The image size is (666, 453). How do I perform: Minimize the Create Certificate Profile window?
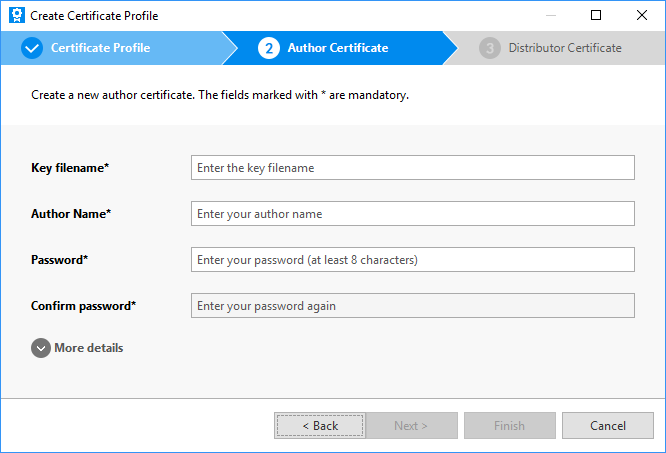pyautogui.click(x=550, y=16)
